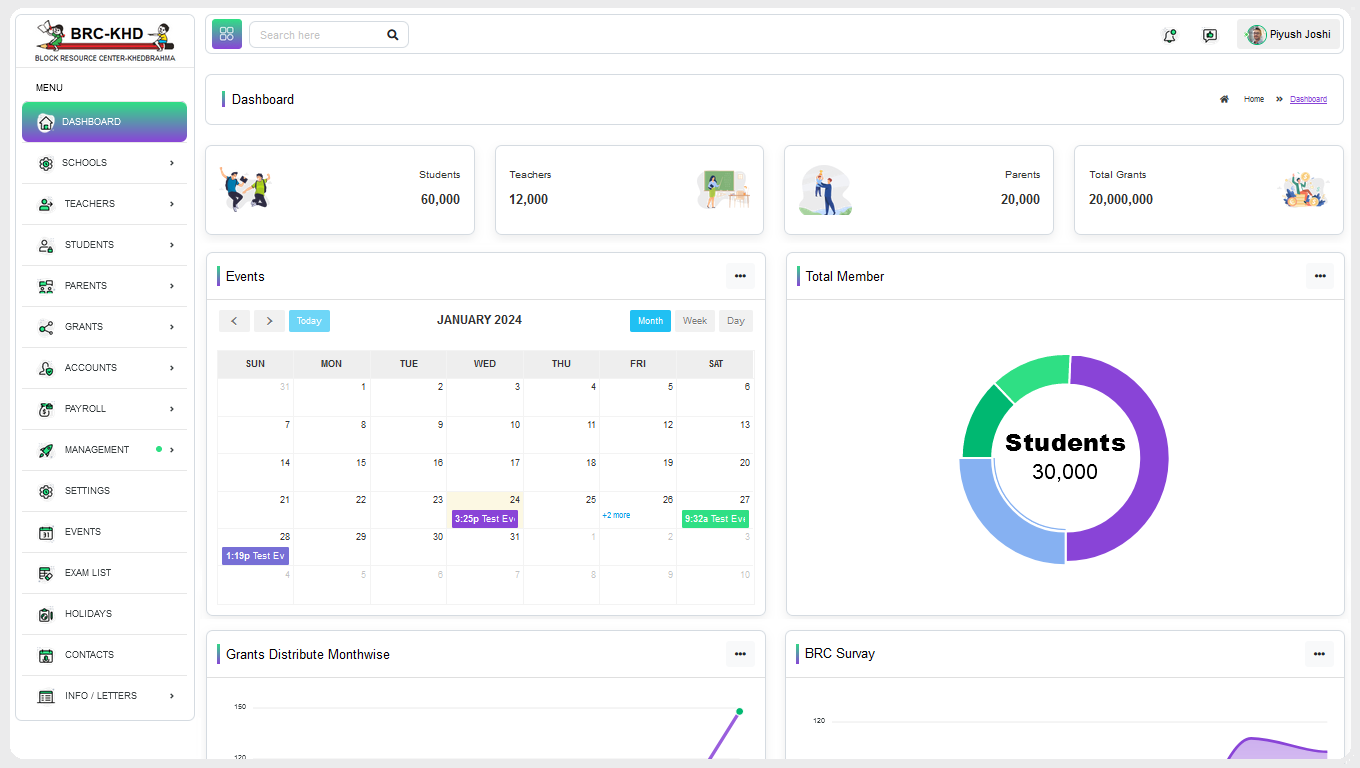This screenshot has height=768, width=1360.
Task: Click the grid menu toggle icon
Action: coord(227,34)
